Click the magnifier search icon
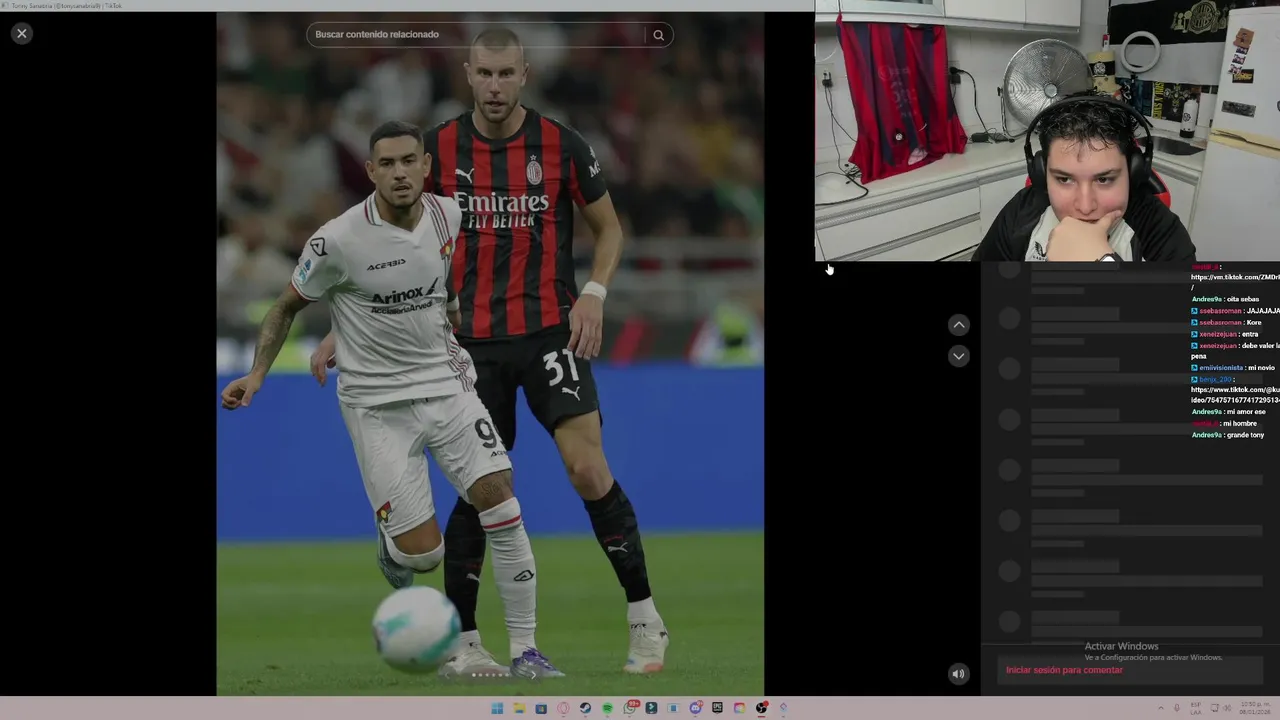This screenshot has width=1280, height=720. tap(658, 35)
